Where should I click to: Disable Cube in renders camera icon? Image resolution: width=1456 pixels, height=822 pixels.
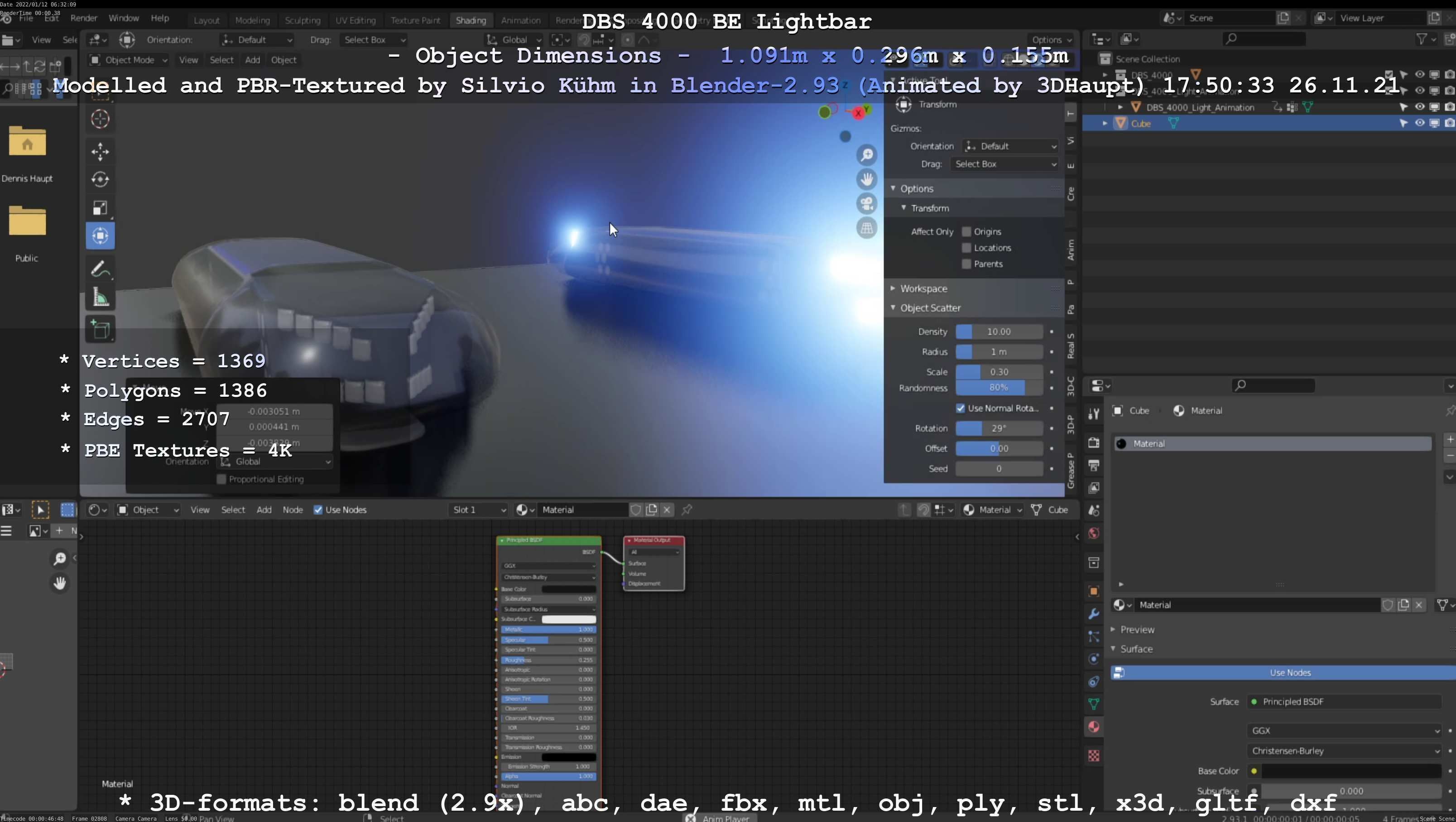click(1449, 123)
